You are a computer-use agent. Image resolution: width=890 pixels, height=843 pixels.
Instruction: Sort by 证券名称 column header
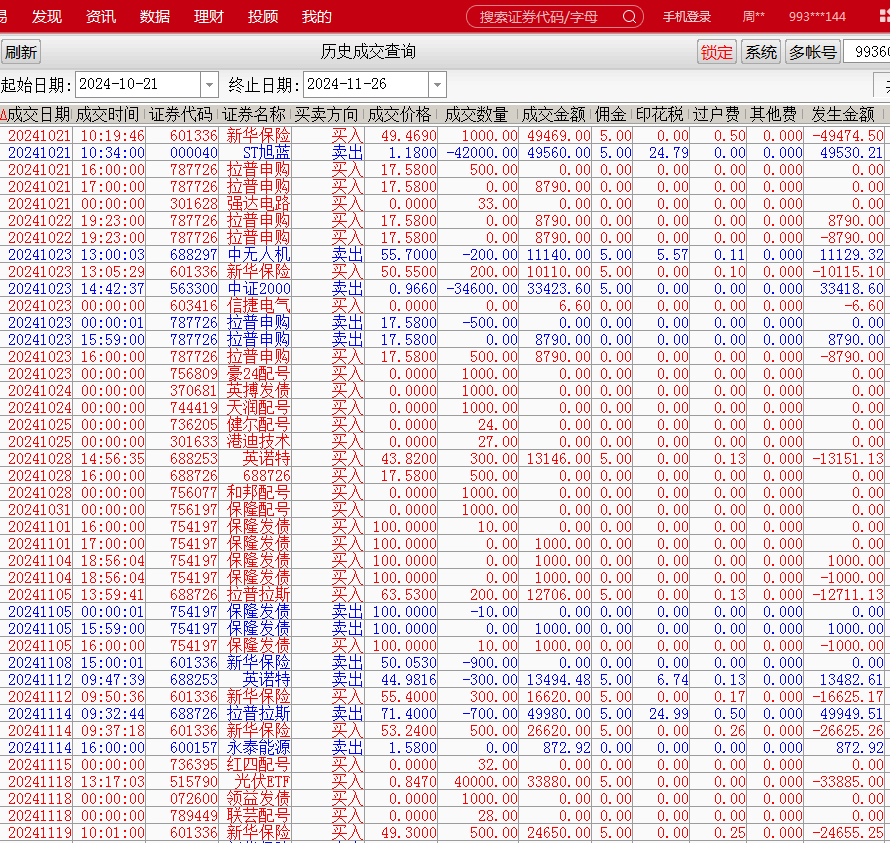point(254,115)
